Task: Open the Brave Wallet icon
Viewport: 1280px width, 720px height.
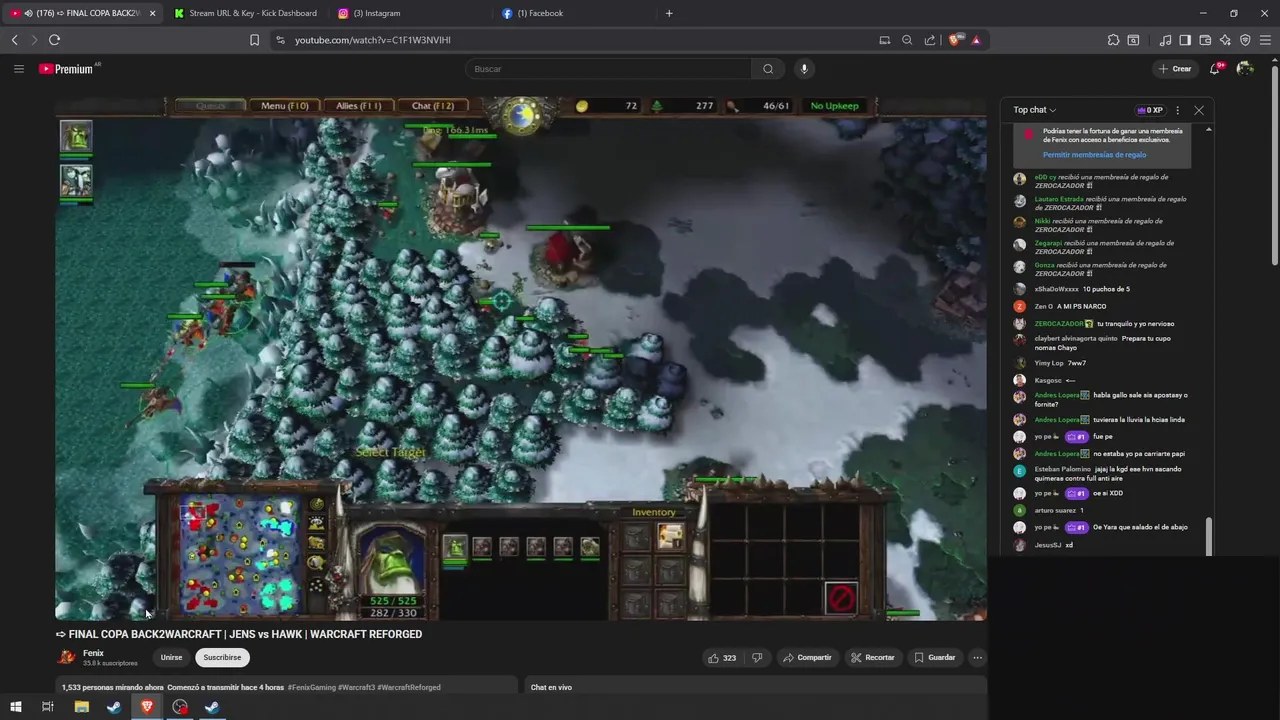Action: pyautogui.click(x=1205, y=40)
